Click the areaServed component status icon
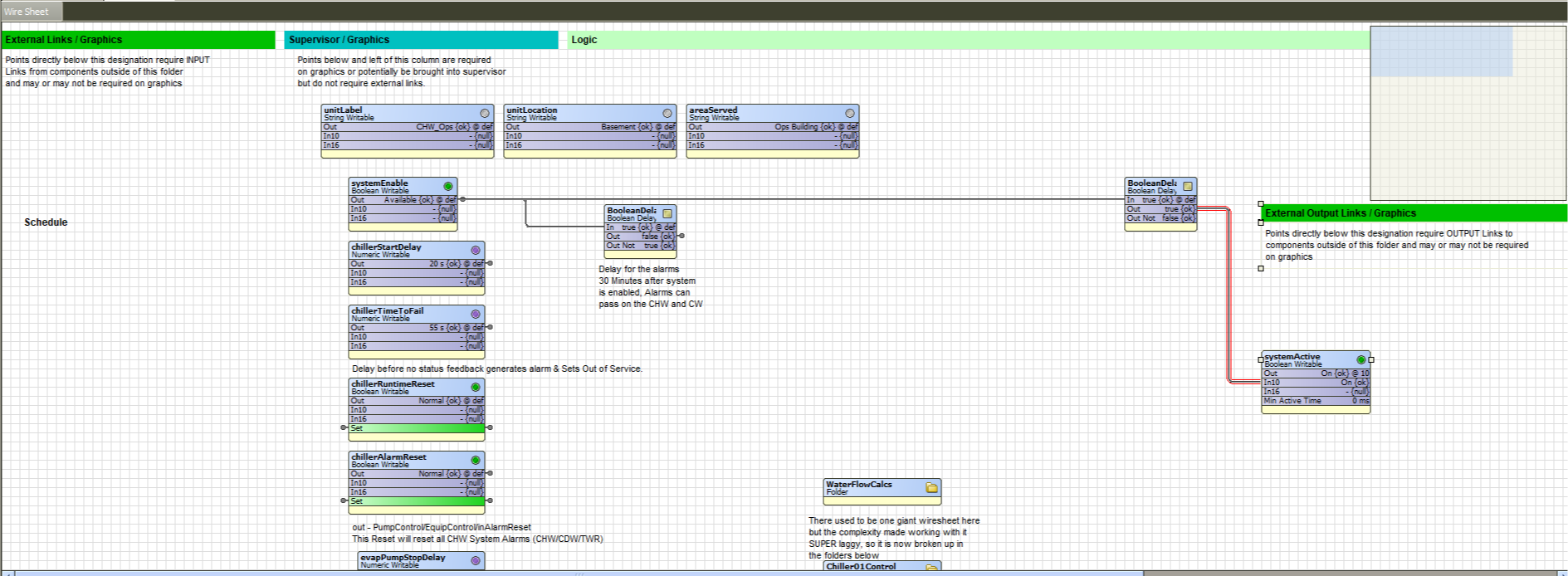1568x576 pixels. point(850,113)
